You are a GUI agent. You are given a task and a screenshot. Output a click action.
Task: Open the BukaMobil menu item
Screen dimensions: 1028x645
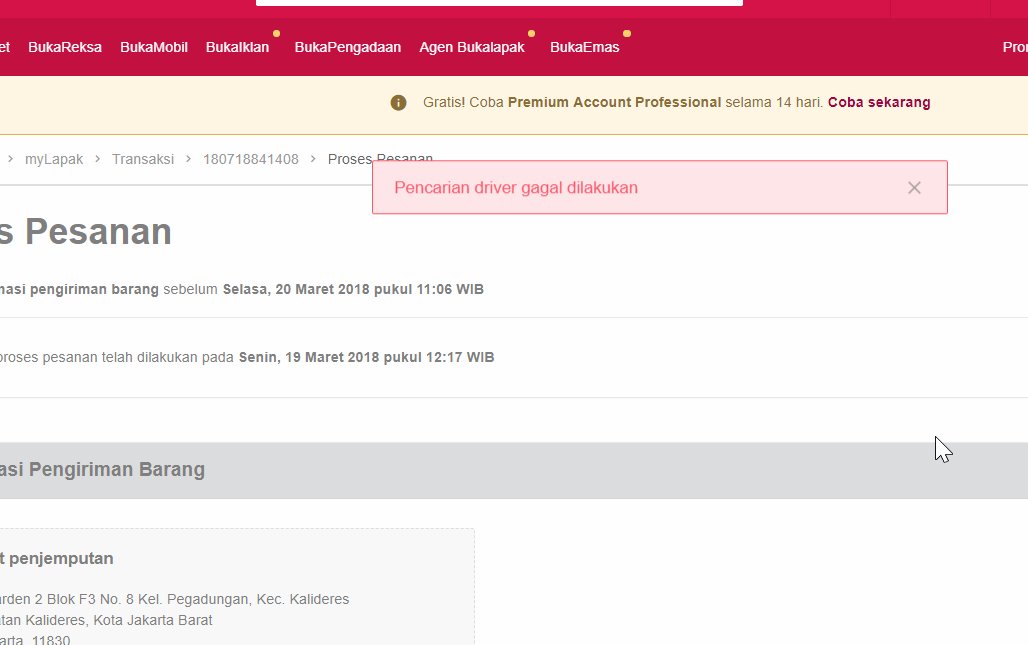(x=154, y=47)
